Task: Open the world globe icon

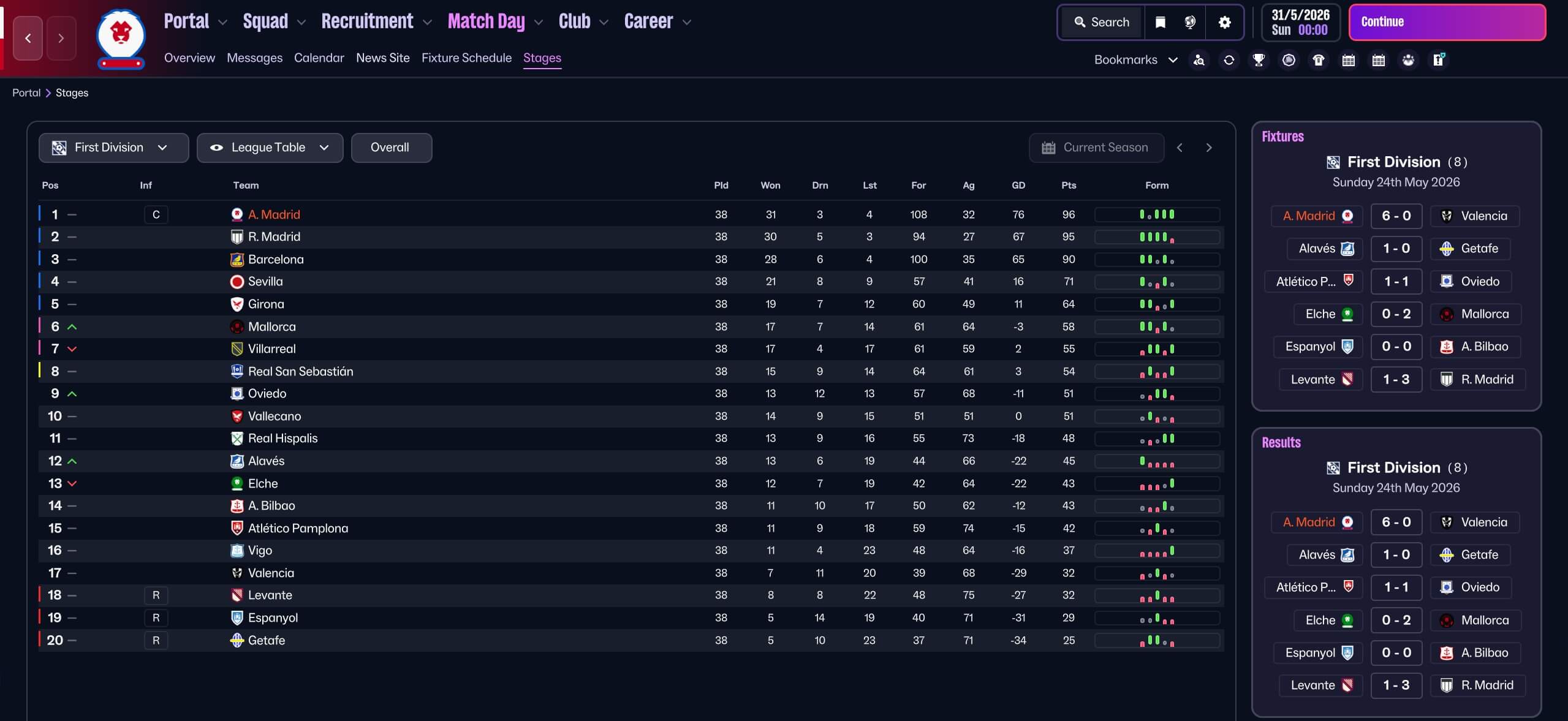Action: tap(1190, 22)
